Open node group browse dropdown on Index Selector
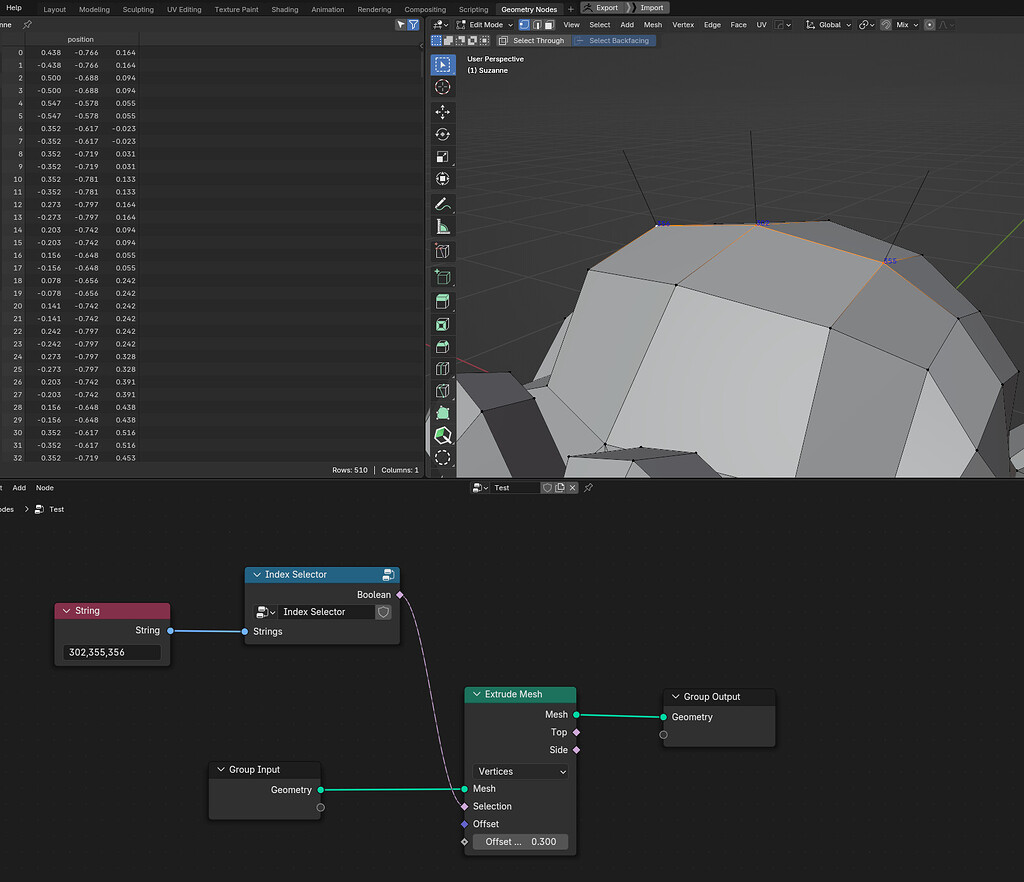 click(265, 612)
